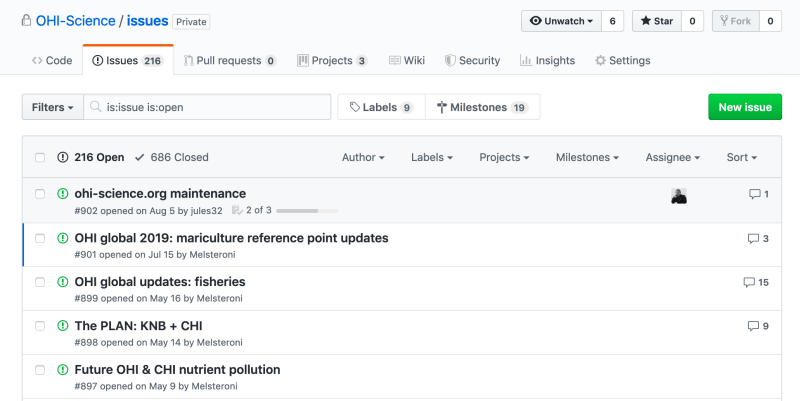The height and width of the screenshot is (401, 800).
Task: Open the Milestones 19 button
Action: 483,107
